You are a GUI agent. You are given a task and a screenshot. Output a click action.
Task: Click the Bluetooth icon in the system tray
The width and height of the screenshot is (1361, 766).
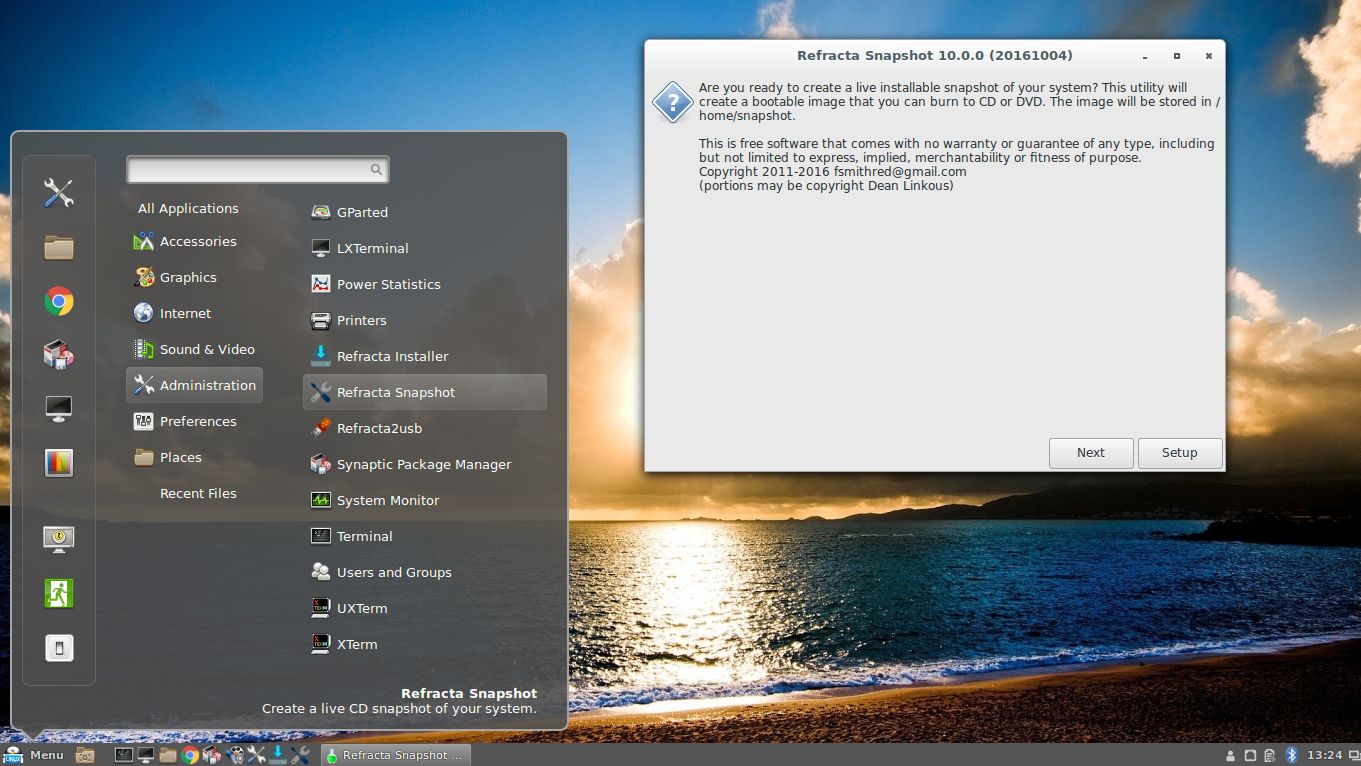point(1291,755)
